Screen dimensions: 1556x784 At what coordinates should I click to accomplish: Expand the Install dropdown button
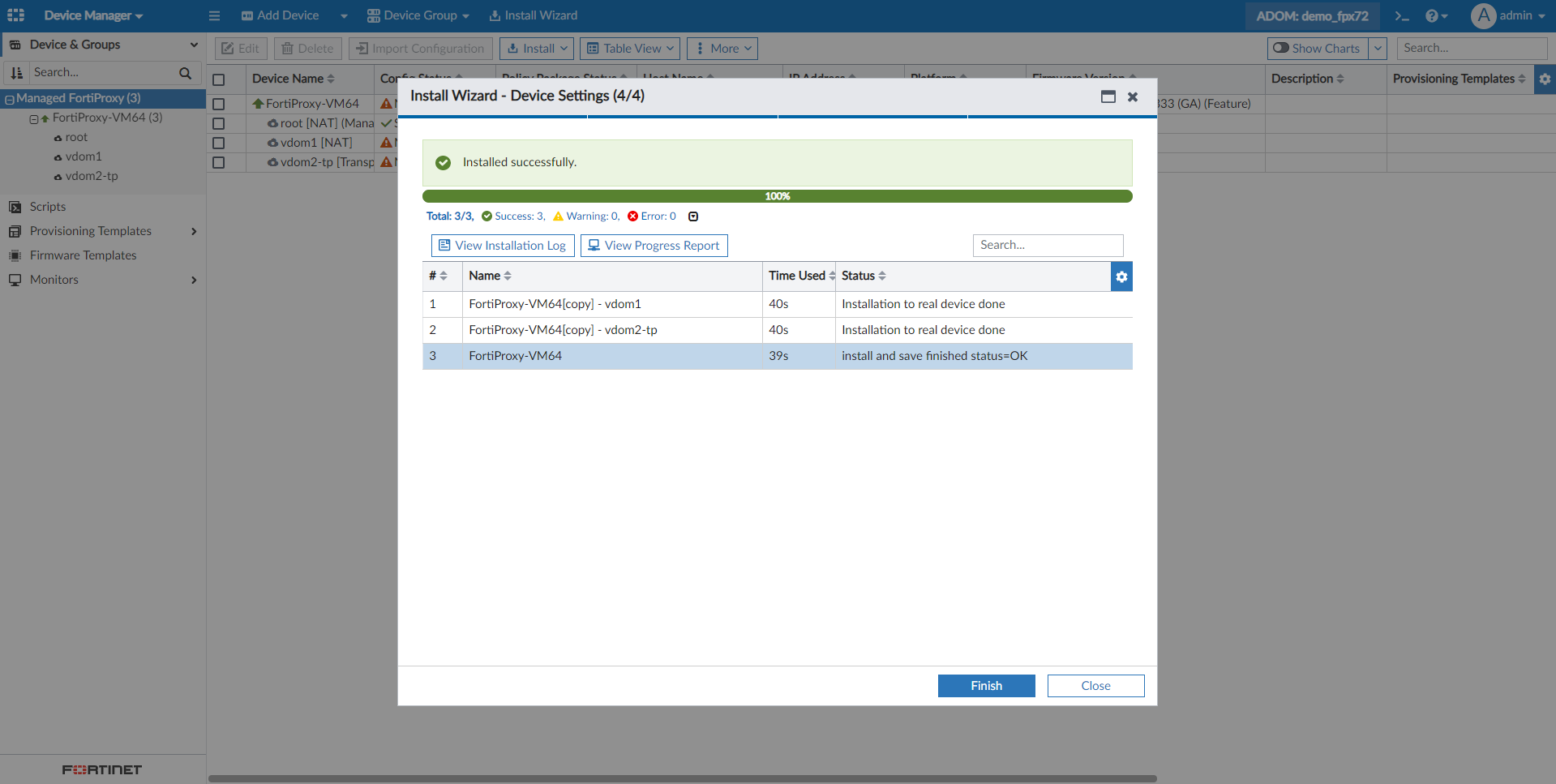click(x=537, y=49)
